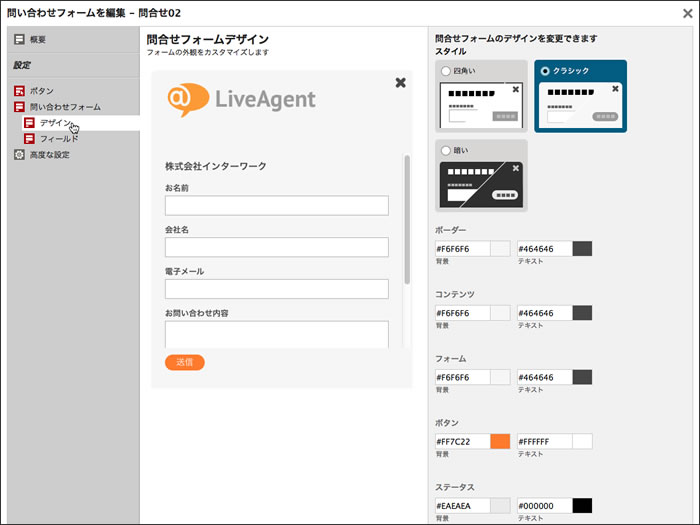
Task: Select the 暗い style radio button
Action: [446, 150]
